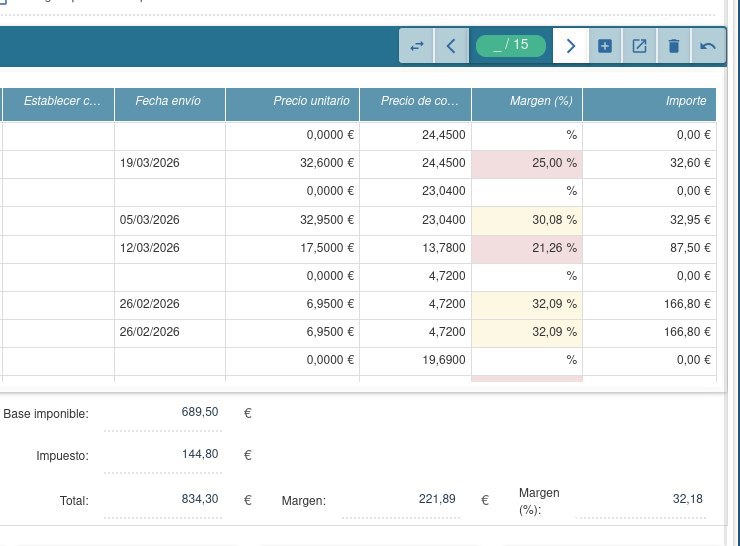
Task: Sort by Fecha envío column header
Action: [170, 104]
